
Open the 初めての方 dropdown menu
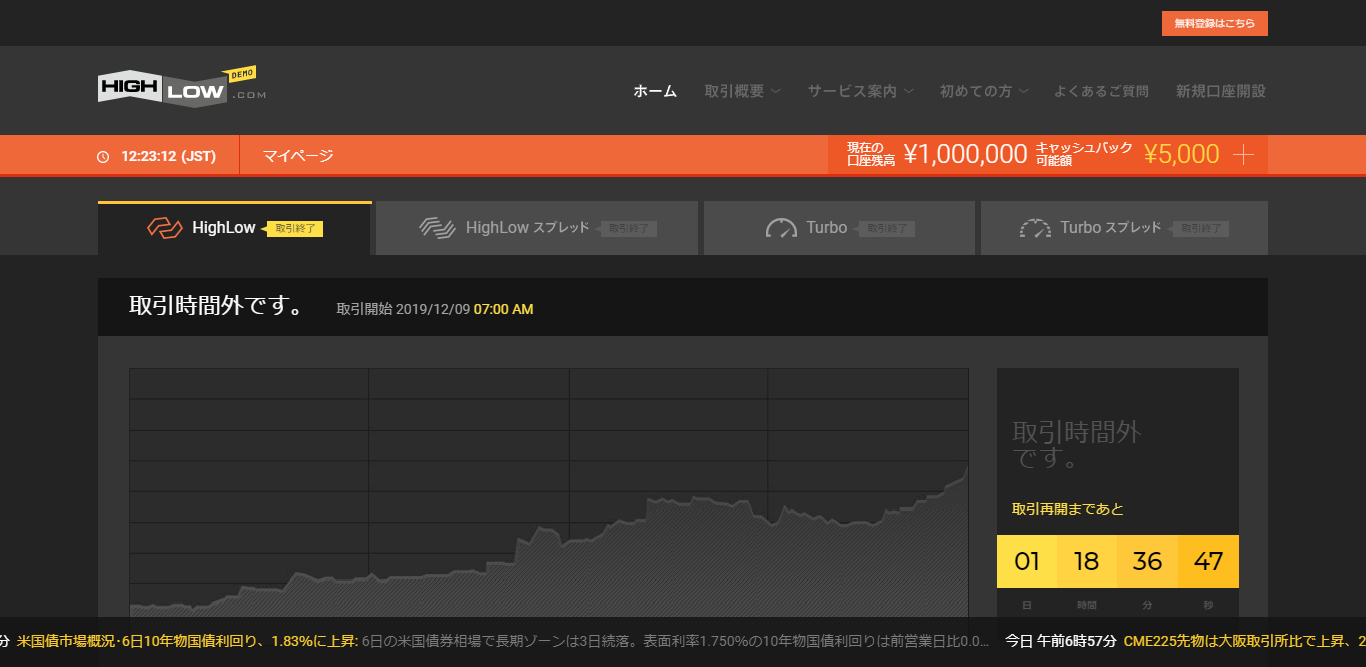pyautogui.click(x=983, y=91)
